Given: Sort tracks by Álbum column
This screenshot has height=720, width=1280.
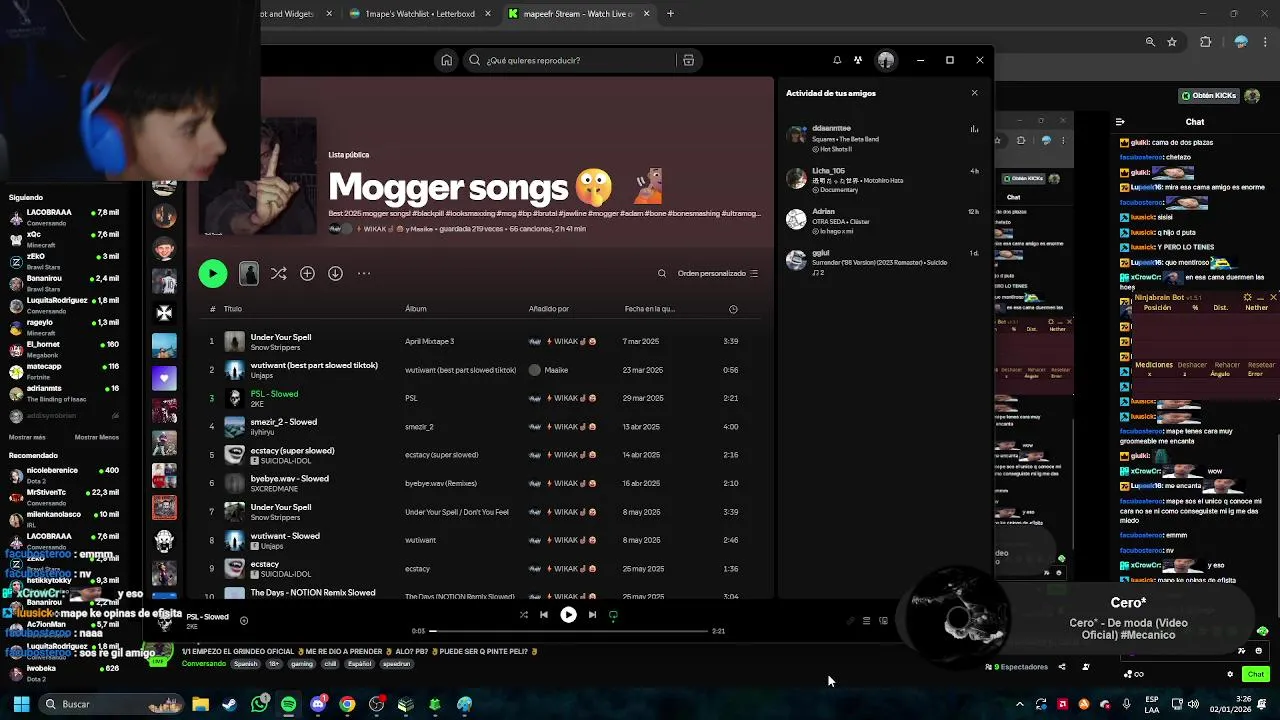Looking at the screenshot, I should (x=416, y=309).
